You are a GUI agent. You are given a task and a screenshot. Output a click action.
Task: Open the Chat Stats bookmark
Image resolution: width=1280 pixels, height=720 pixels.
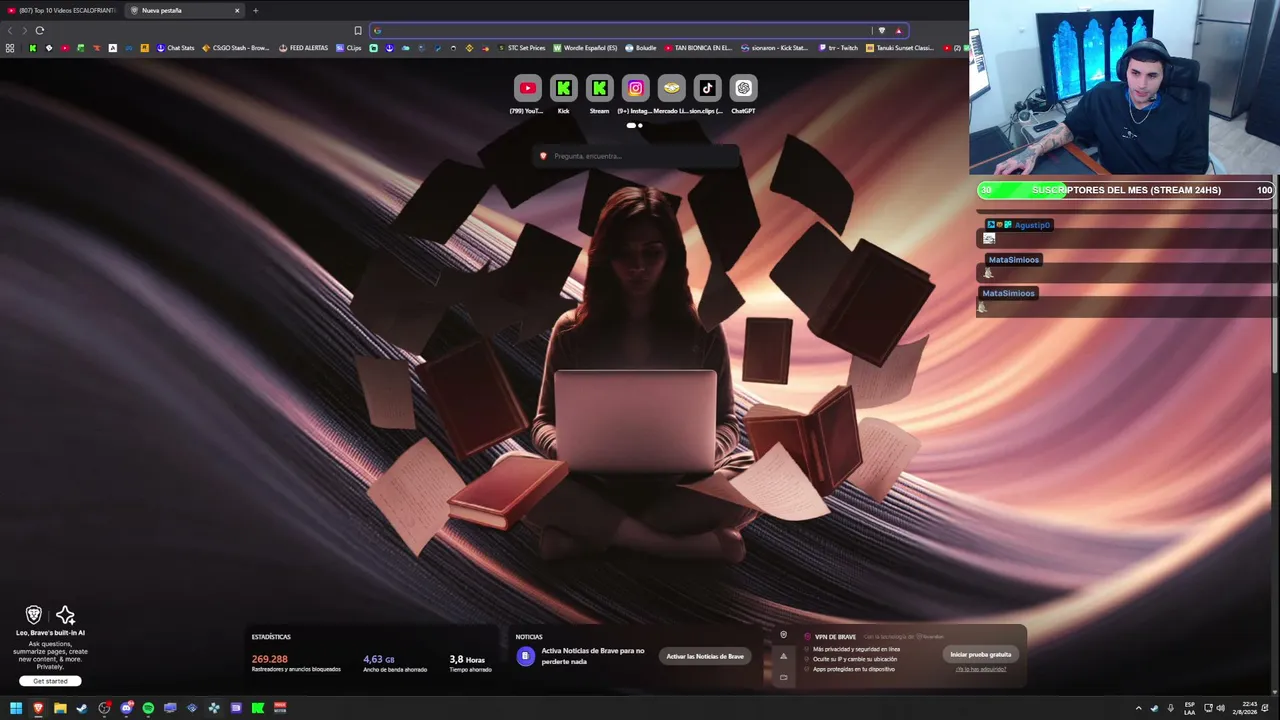pos(176,48)
